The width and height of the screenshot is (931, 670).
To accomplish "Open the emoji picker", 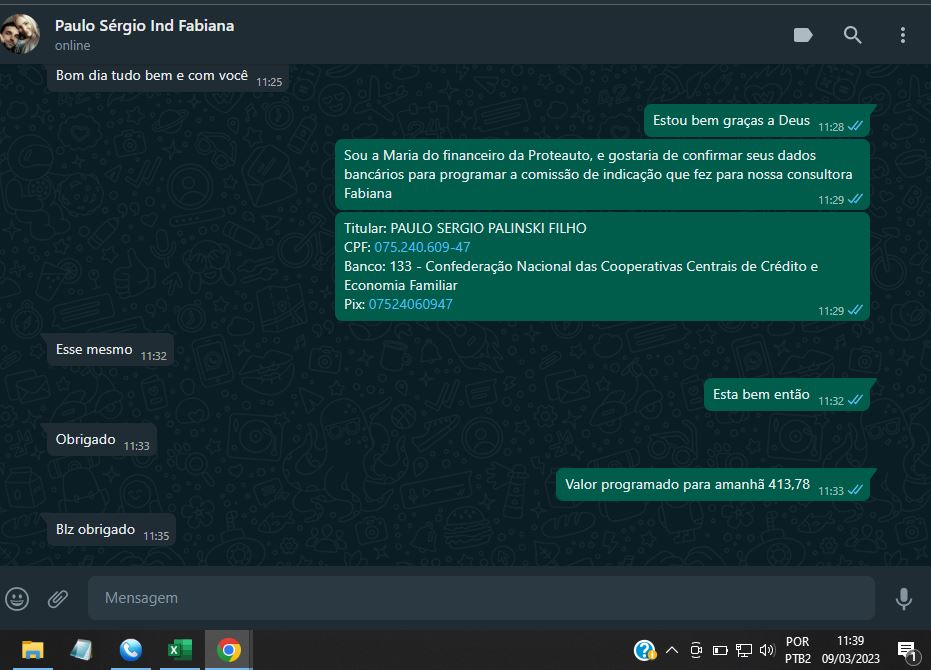I will pos(17,598).
